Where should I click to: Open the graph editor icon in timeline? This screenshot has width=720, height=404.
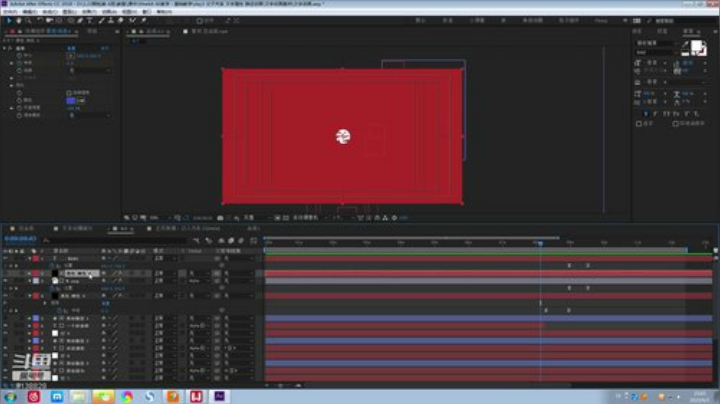pos(253,240)
